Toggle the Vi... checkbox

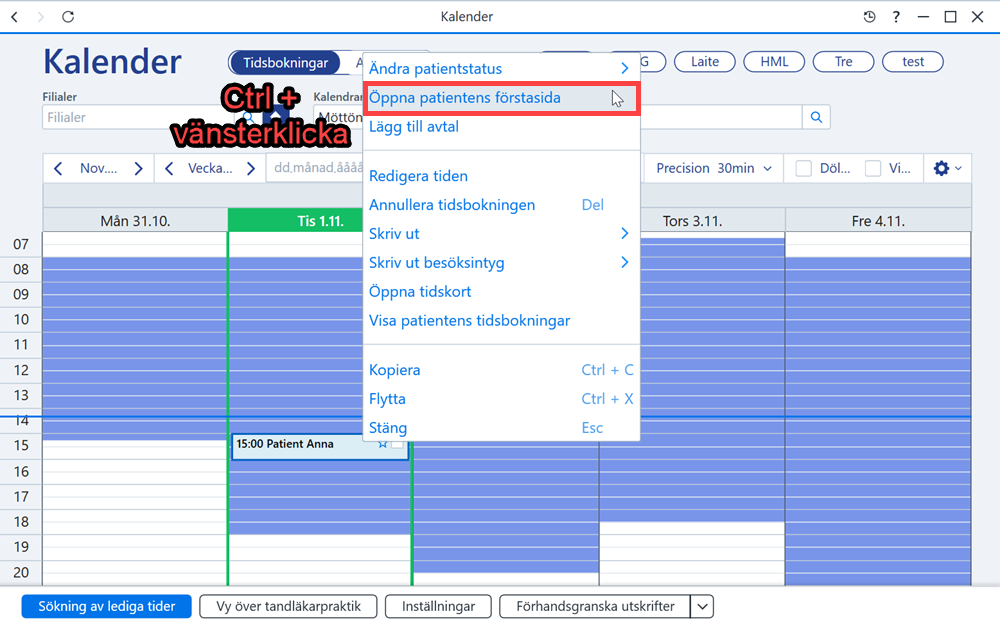click(872, 168)
